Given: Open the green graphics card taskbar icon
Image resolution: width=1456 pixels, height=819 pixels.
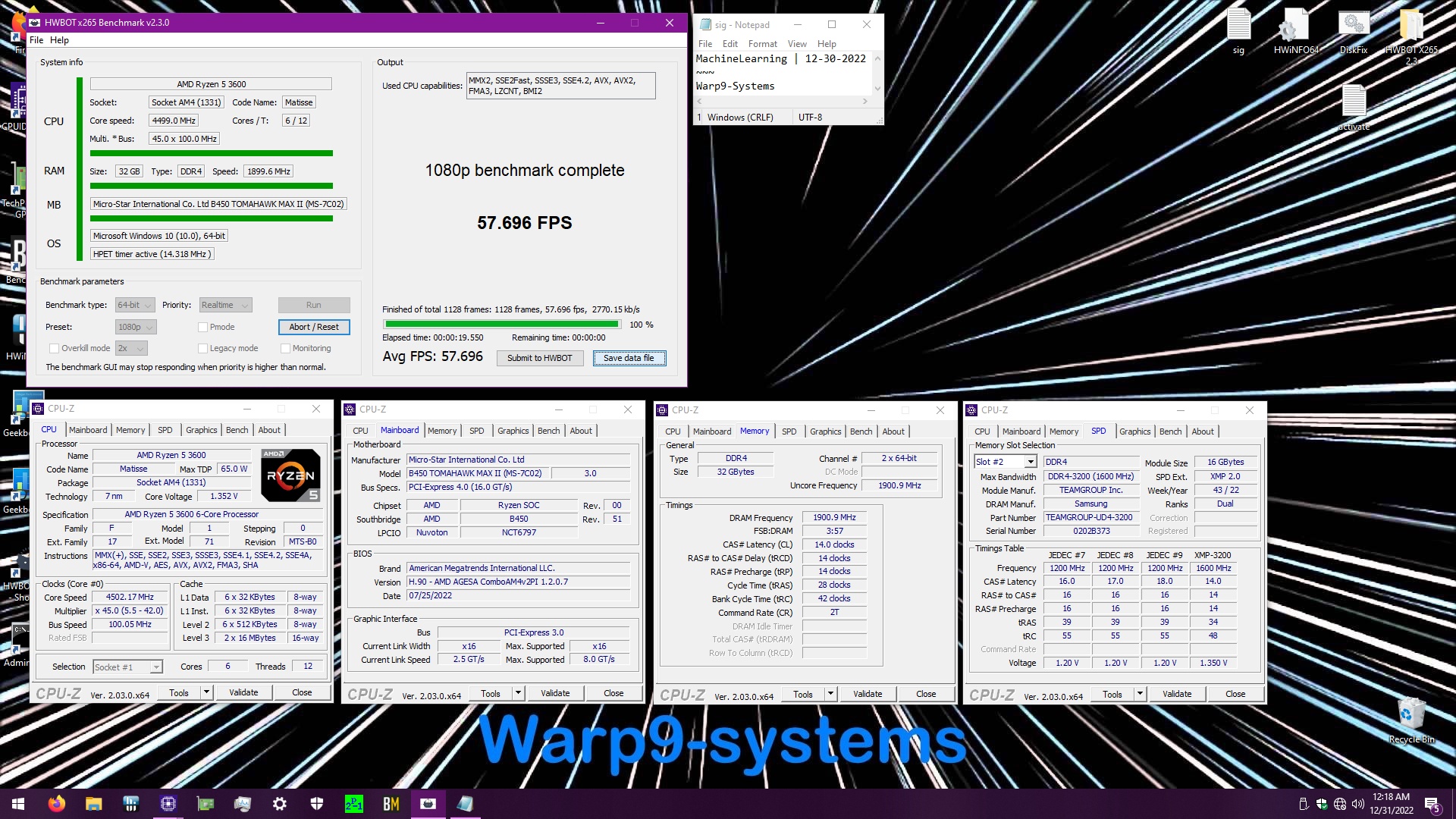Looking at the screenshot, I should click(x=205, y=804).
